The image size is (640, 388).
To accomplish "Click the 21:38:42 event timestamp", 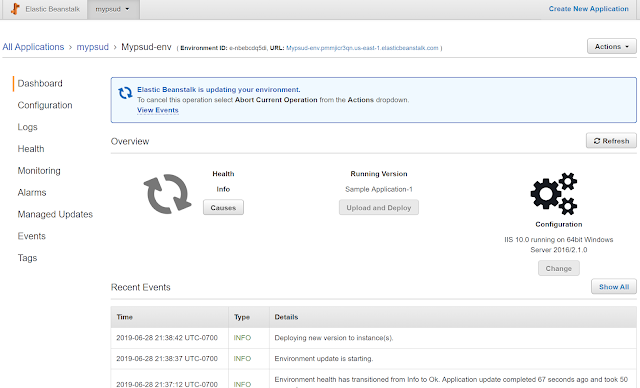I will click(167, 338).
